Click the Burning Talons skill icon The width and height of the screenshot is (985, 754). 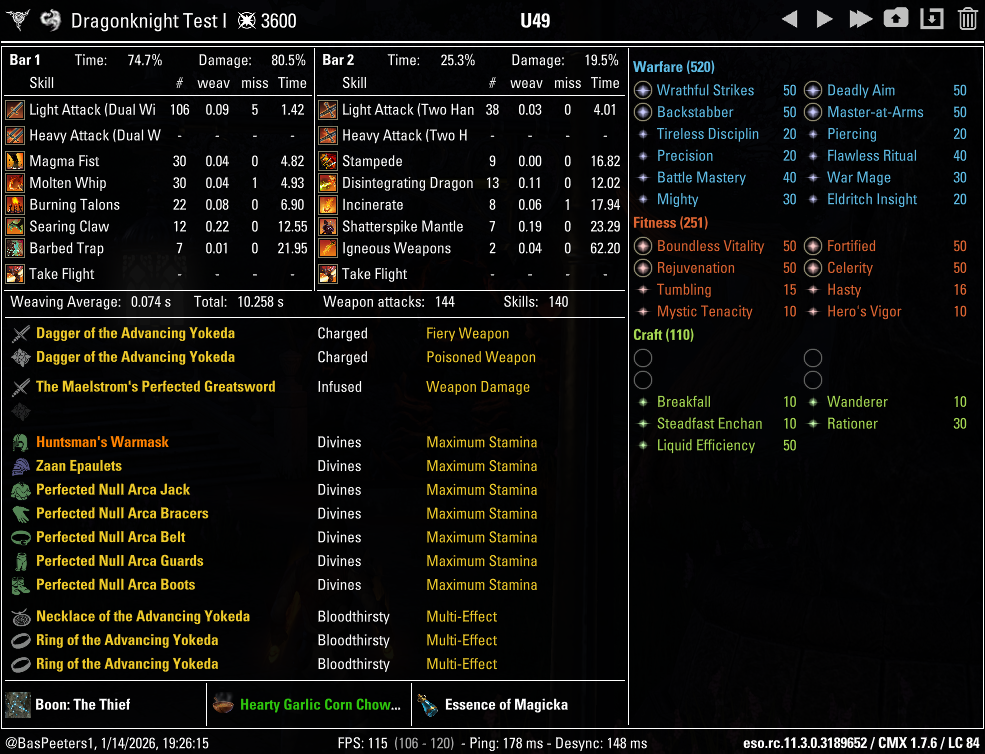coord(14,205)
